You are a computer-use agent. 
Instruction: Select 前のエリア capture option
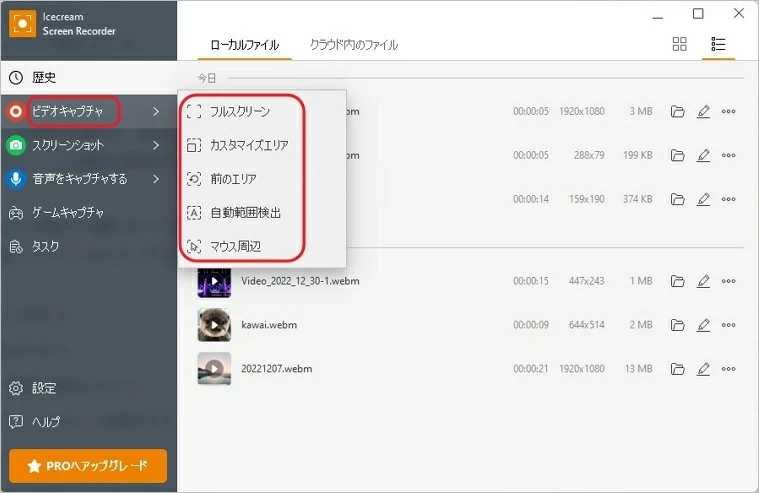coord(233,179)
